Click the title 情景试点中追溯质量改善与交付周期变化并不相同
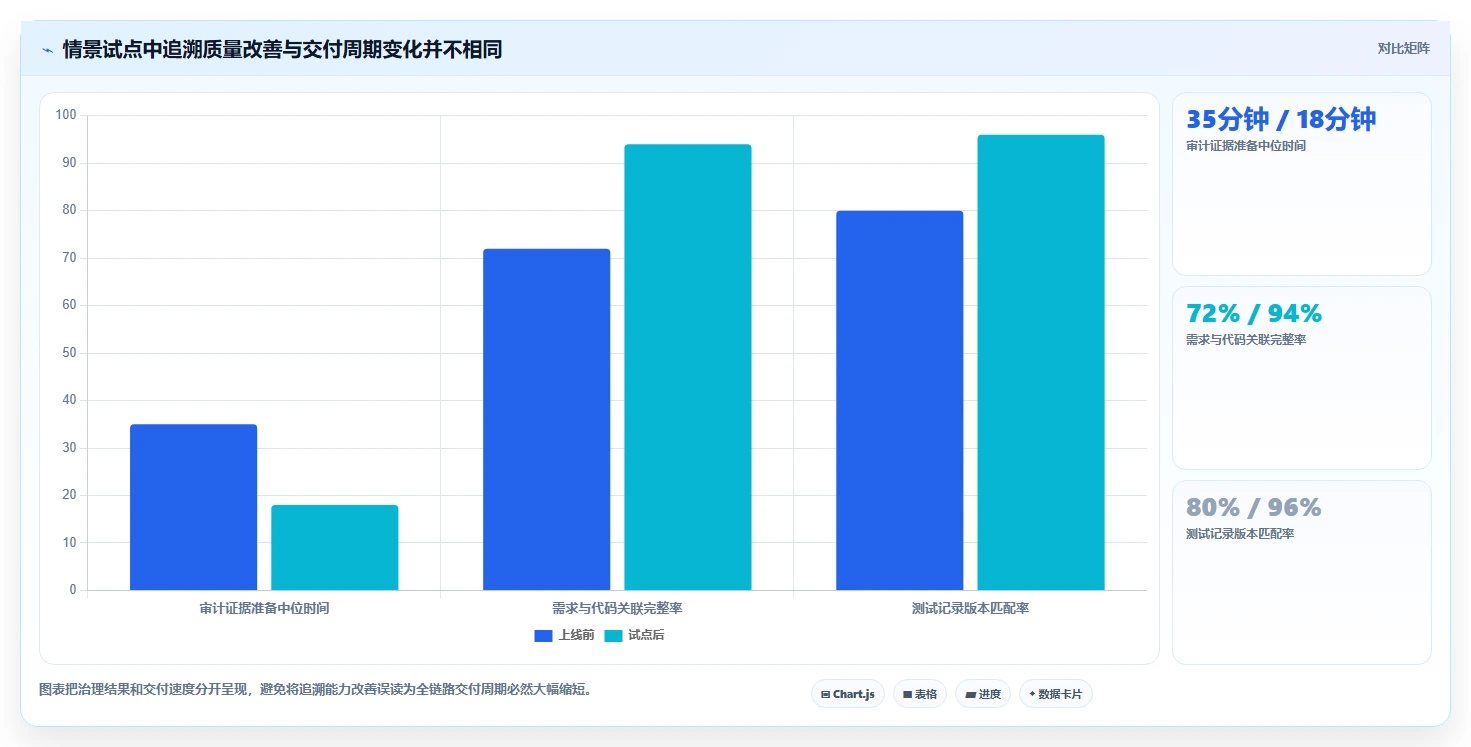This screenshot has width=1471, height=747. [282, 49]
